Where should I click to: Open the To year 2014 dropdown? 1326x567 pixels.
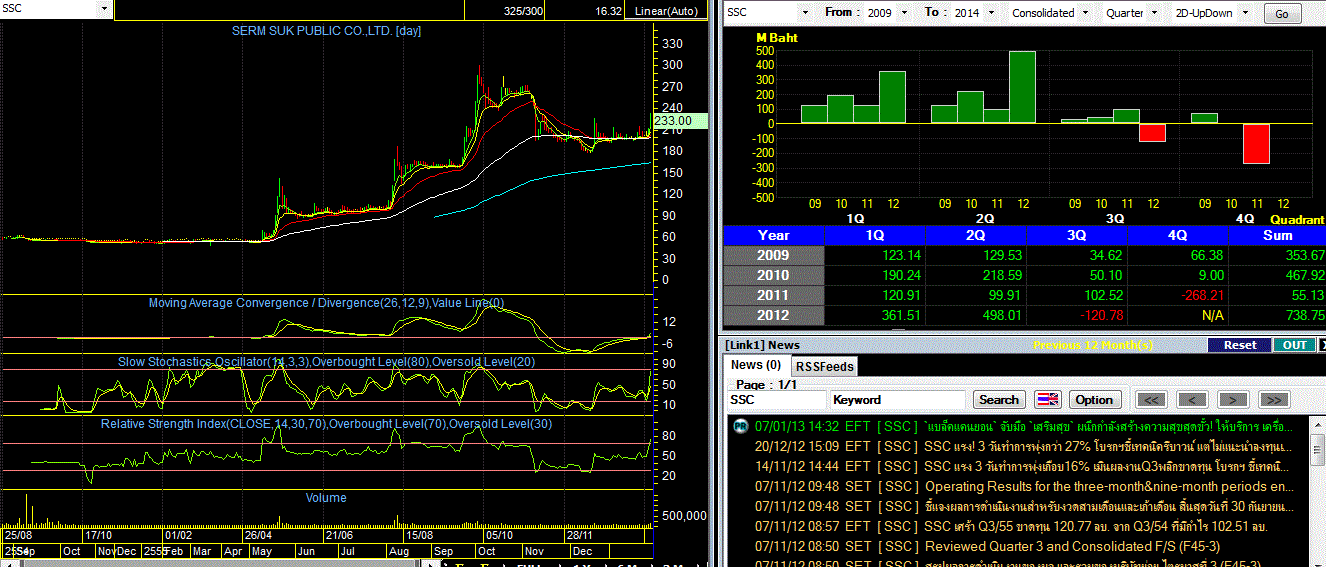[x=989, y=13]
